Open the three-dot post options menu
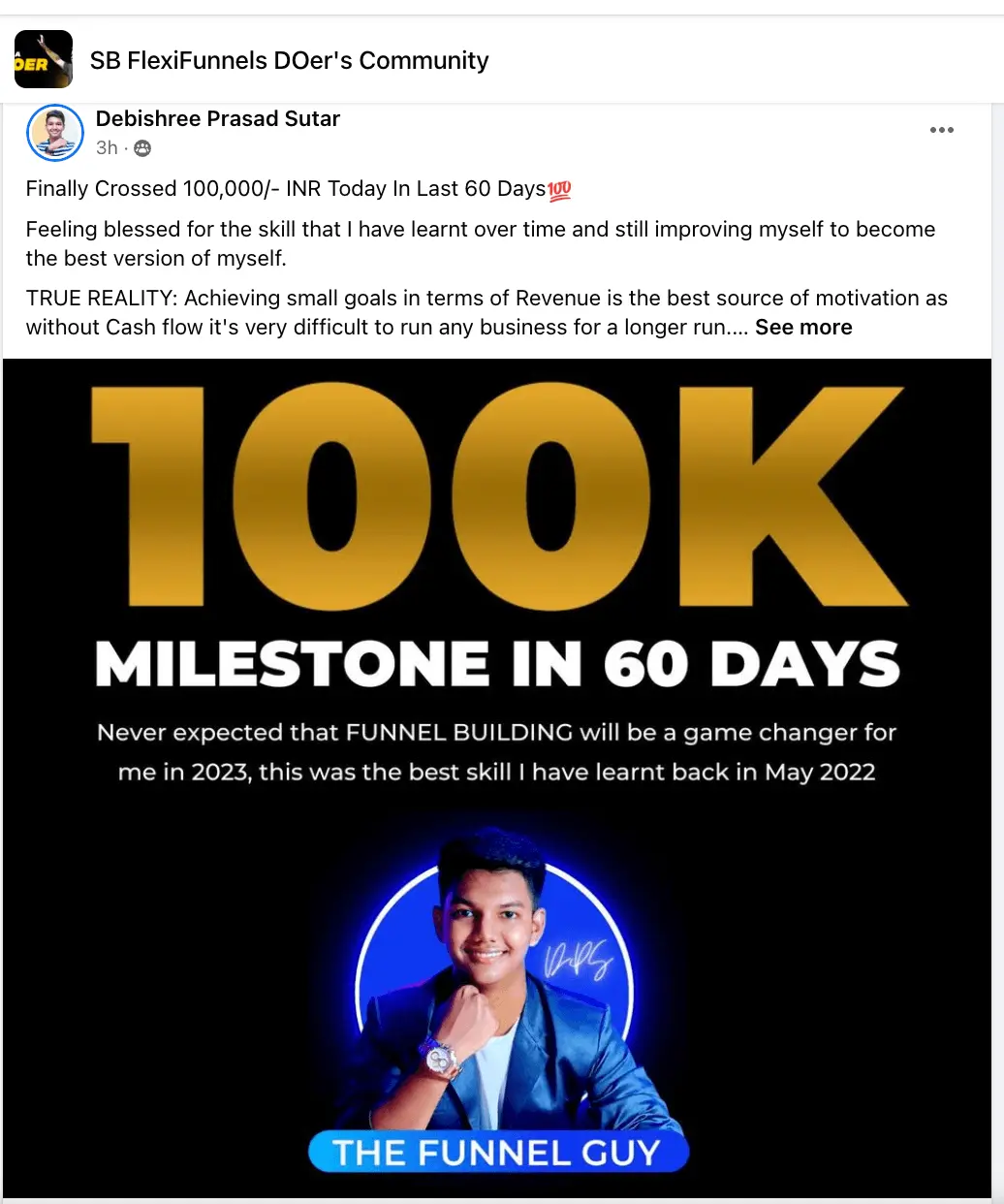Image resolution: width=1004 pixels, height=1204 pixels. (x=941, y=130)
